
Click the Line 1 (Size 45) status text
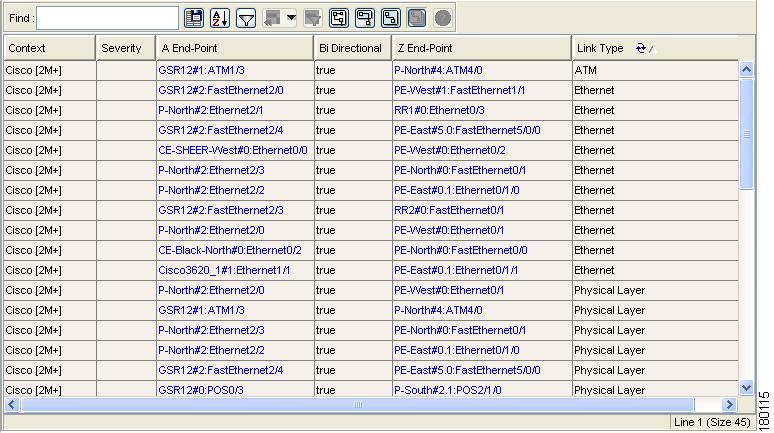coord(712,422)
